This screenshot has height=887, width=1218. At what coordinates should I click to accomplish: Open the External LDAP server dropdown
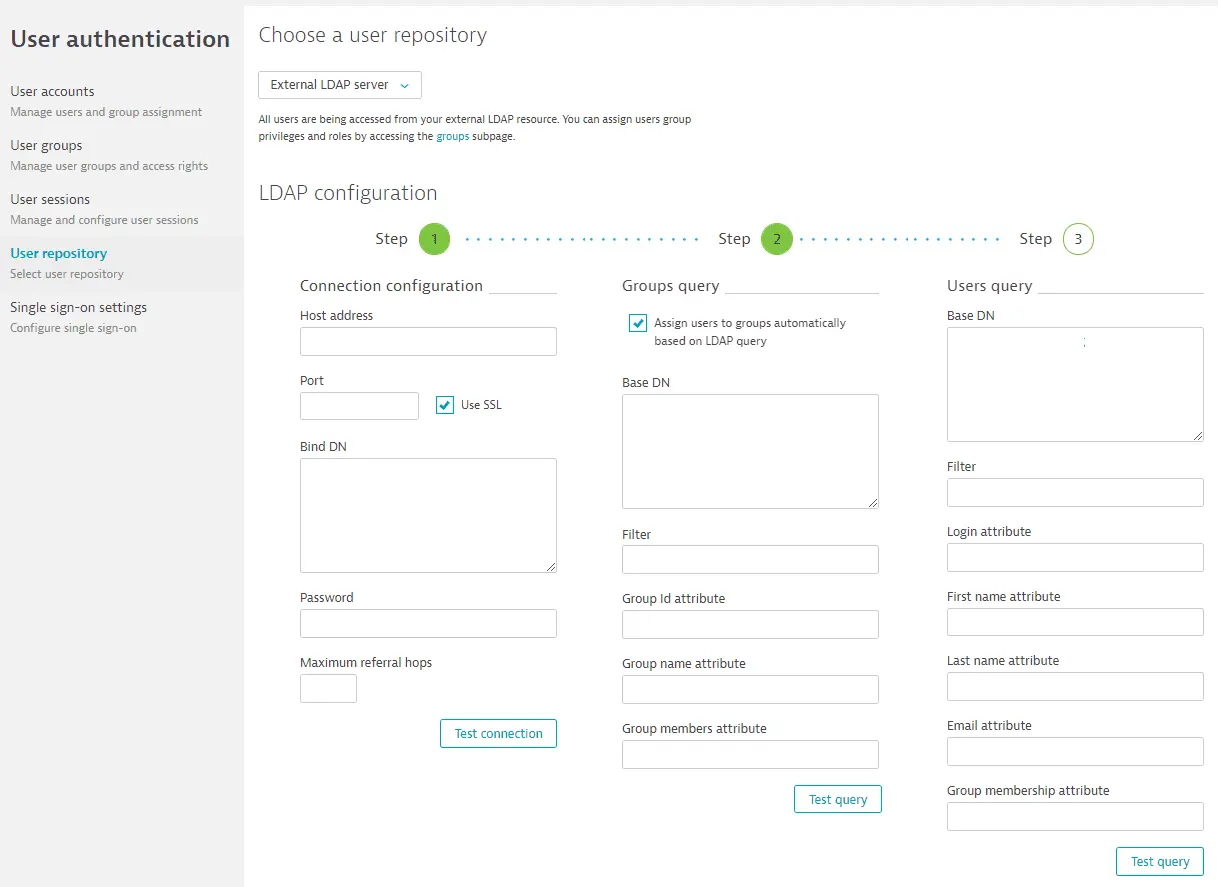tap(340, 85)
